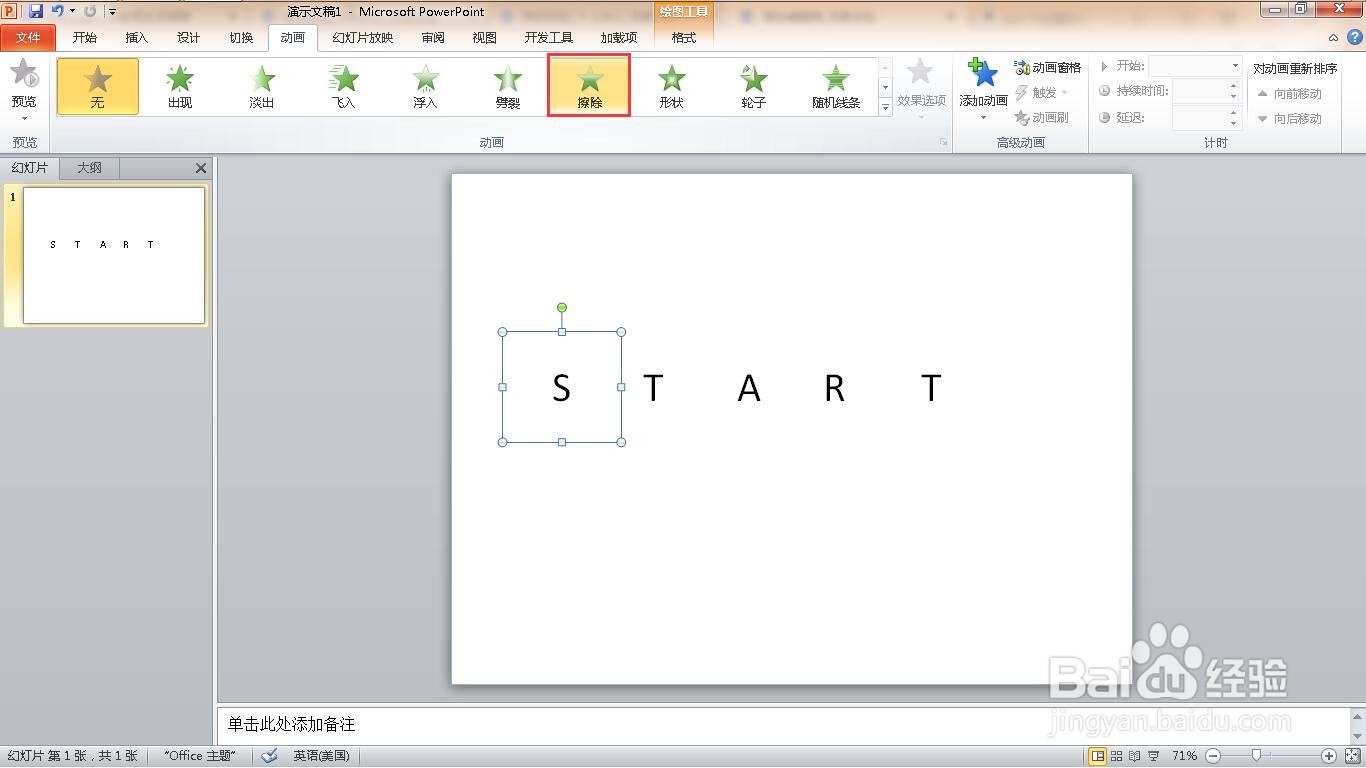Open the 开始 (Start) timing combo box

pos(1195,66)
